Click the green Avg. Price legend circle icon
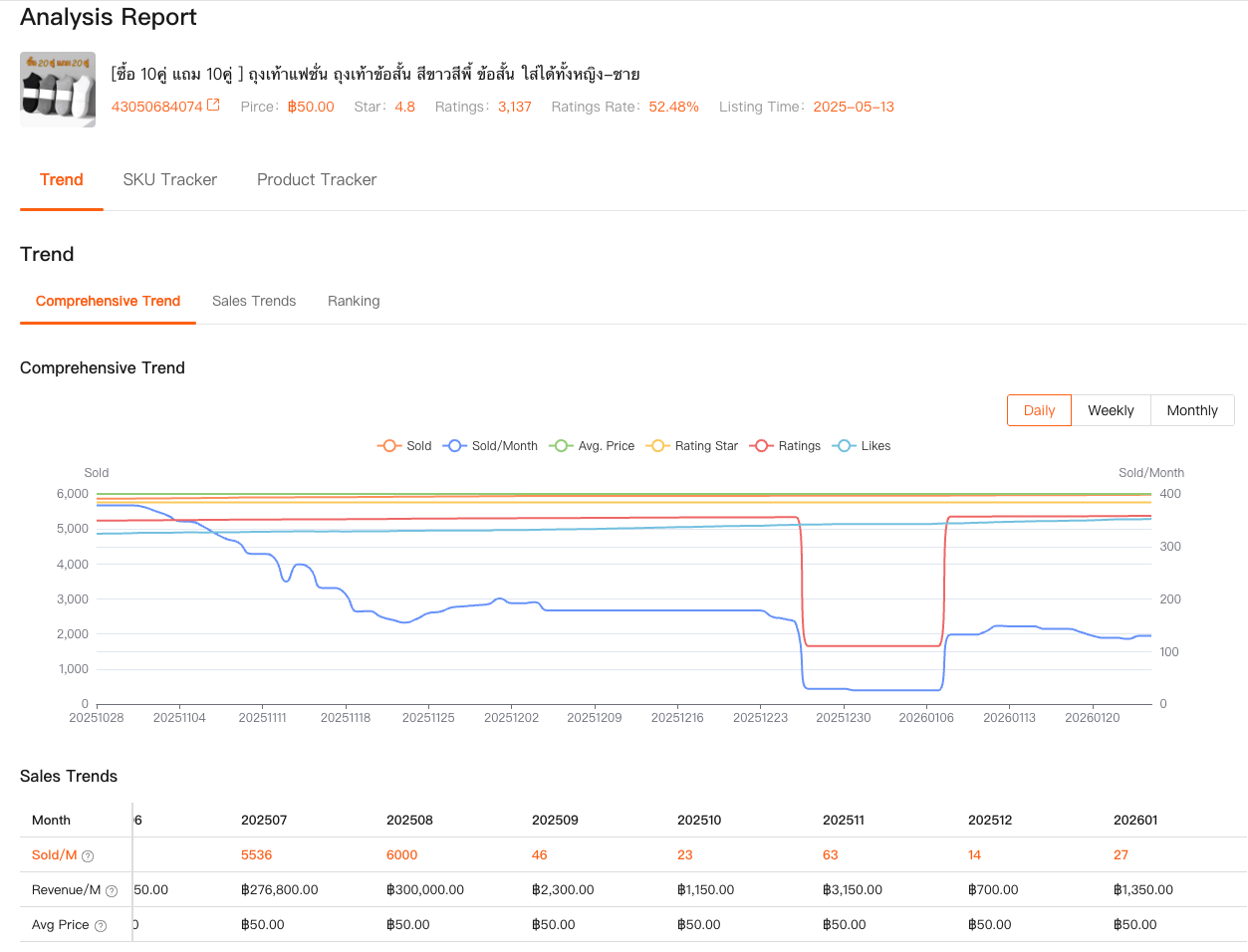 coord(559,445)
